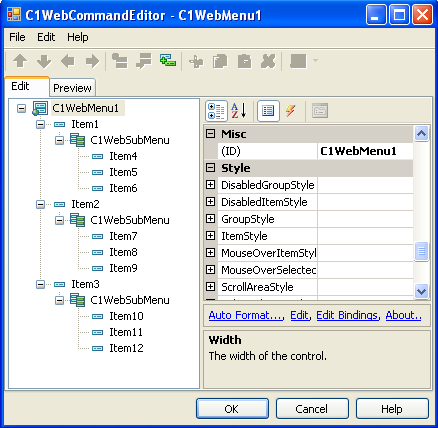Click the Events lightning bolt icon
The image size is (438, 428).
[290, 111]
